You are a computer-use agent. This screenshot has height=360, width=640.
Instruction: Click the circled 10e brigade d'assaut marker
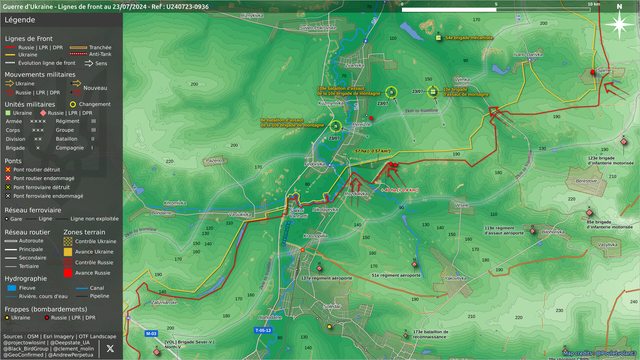433,92
